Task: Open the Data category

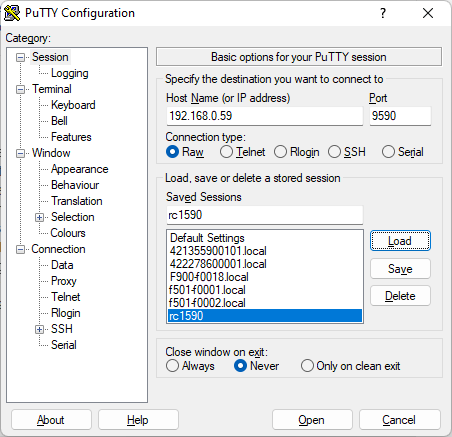Action: coord(62,265)
